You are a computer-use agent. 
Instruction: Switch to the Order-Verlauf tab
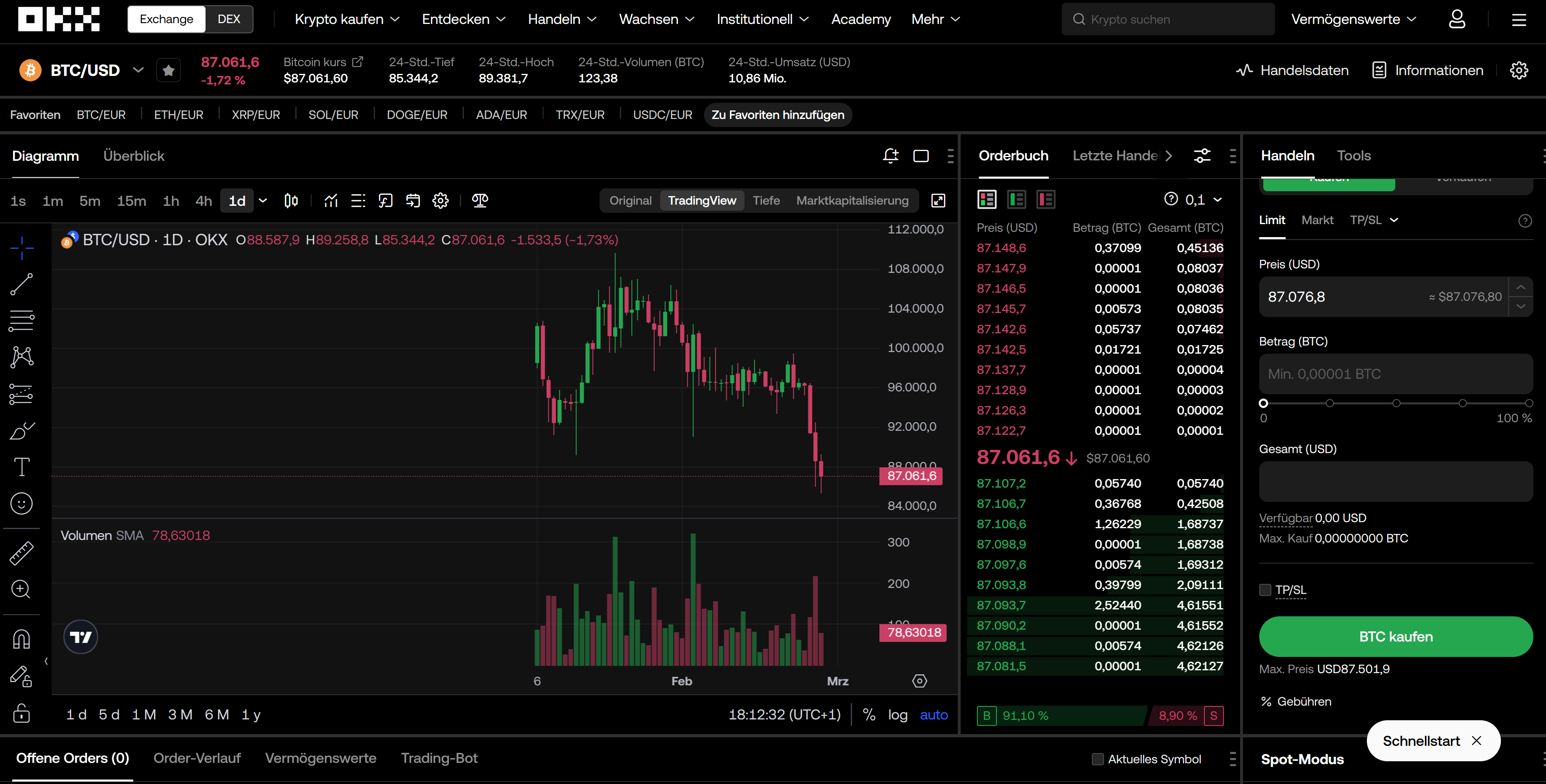pyautogui.click(x=197, y=758)
